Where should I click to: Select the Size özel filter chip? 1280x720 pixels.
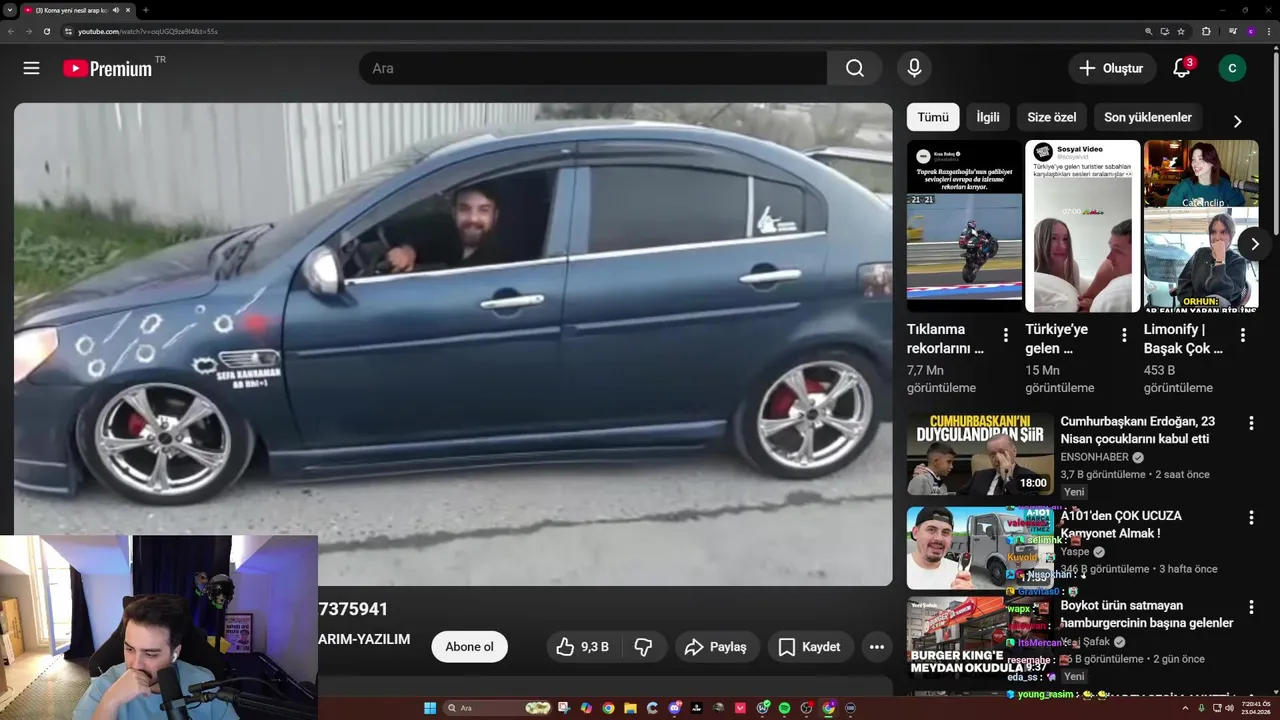1052,117
